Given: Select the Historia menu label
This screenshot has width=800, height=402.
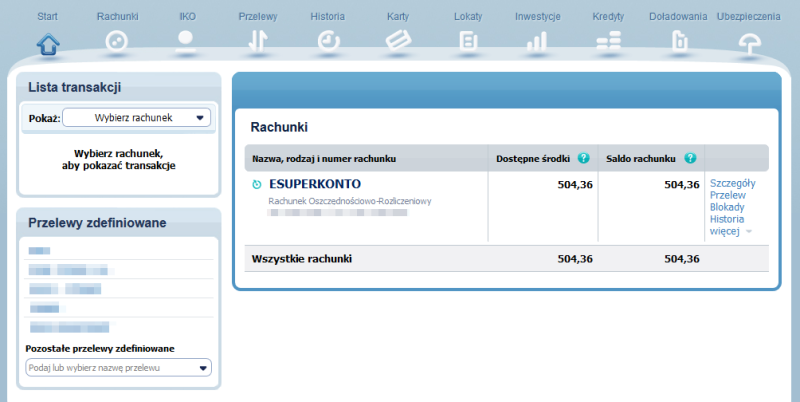Looking at the screenshot, I should (x=328, y=16).
